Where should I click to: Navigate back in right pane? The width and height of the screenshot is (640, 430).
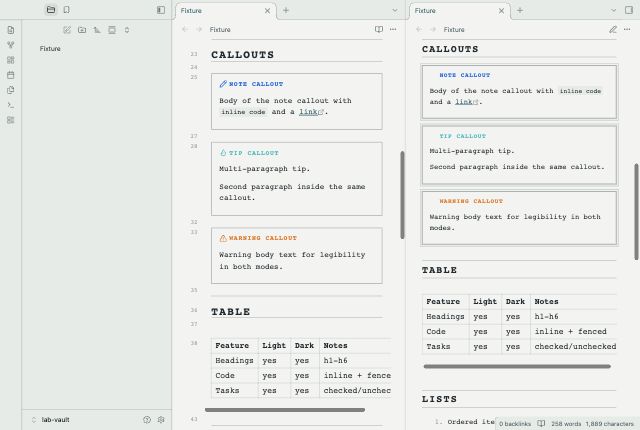419,29
